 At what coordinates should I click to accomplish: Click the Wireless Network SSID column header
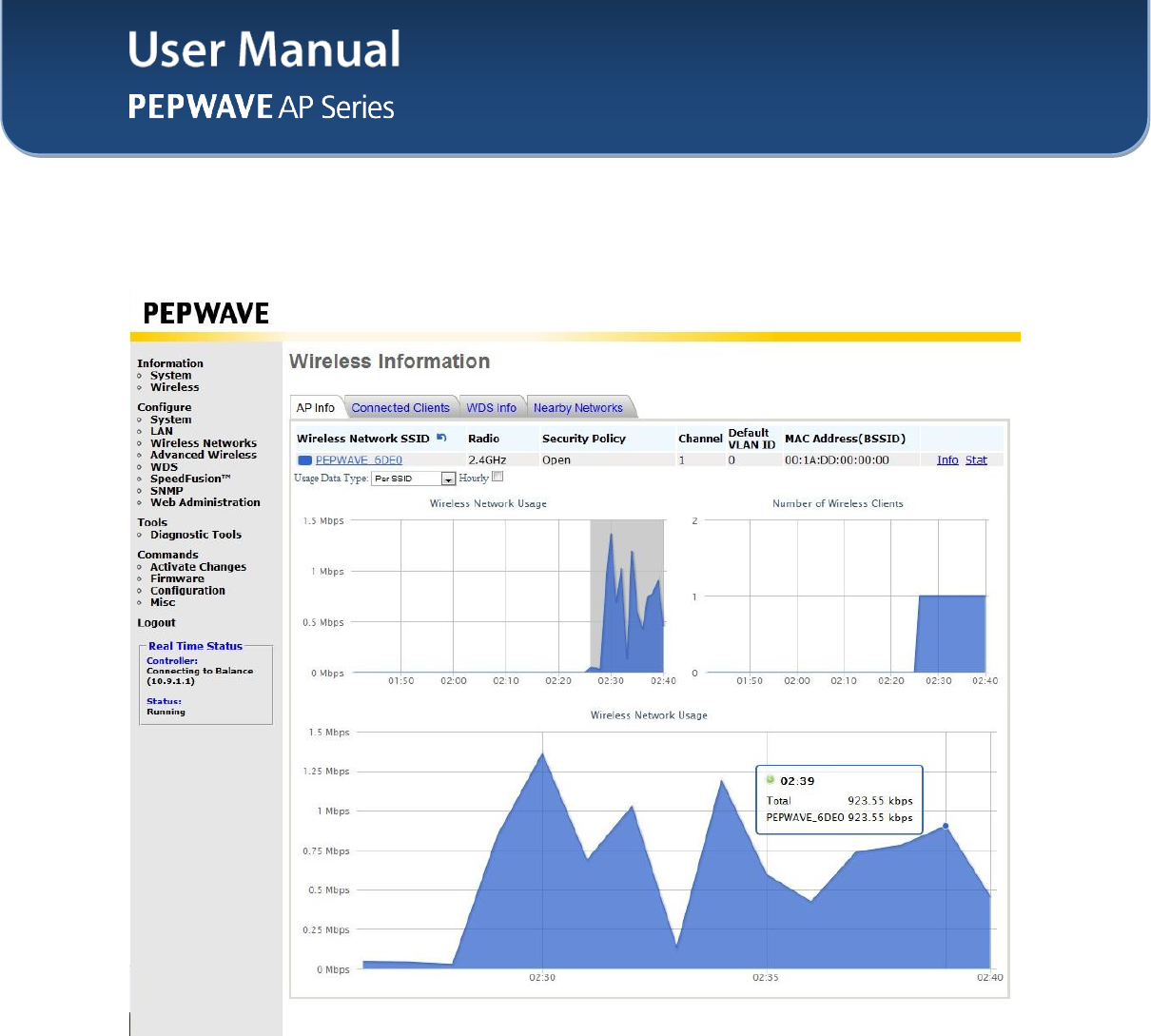pos(363,439)
